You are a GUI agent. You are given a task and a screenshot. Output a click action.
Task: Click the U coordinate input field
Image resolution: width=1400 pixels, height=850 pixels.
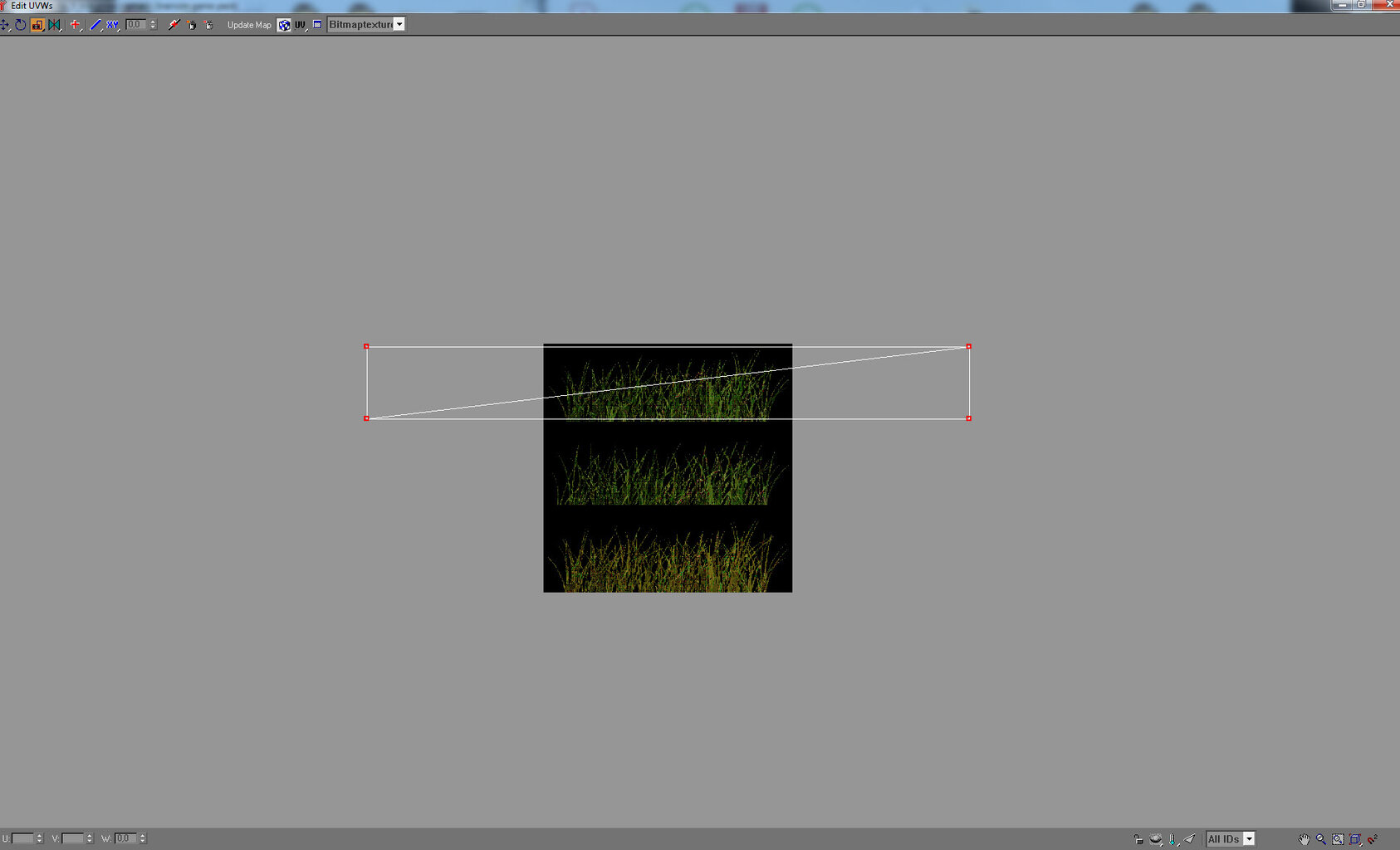(x=23, y=838)
